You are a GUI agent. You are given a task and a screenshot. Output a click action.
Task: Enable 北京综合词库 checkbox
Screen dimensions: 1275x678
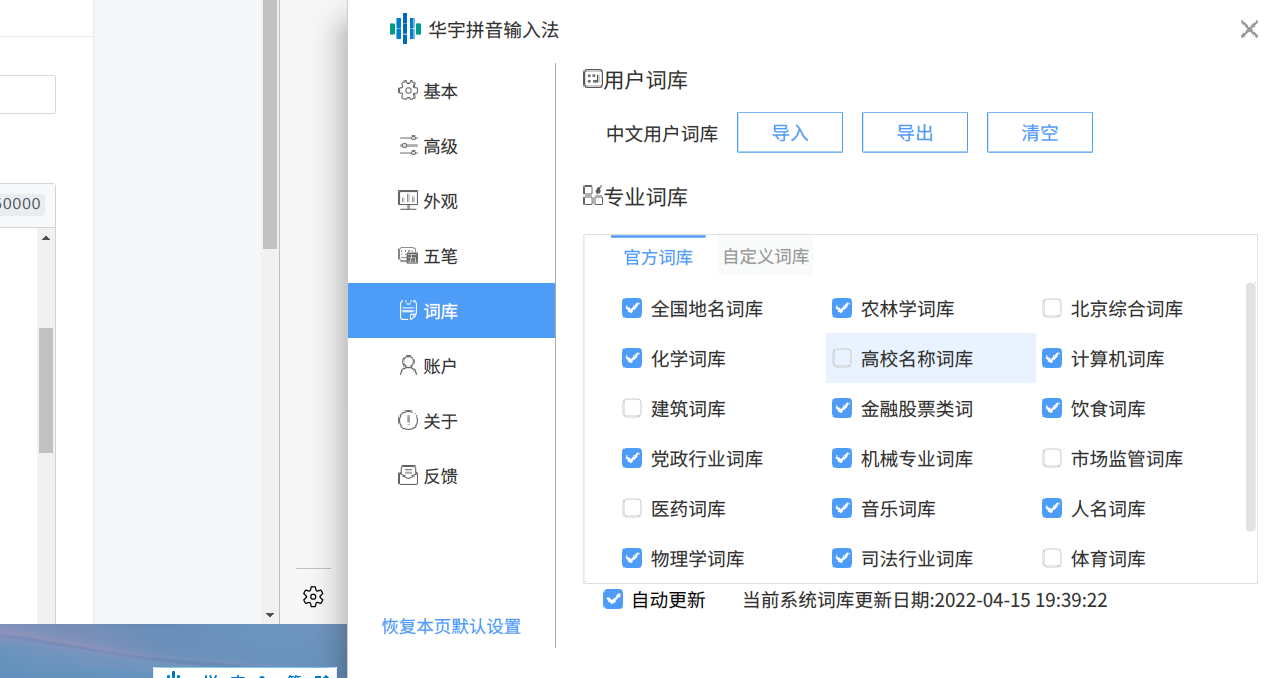click(x=1052, y=308)
